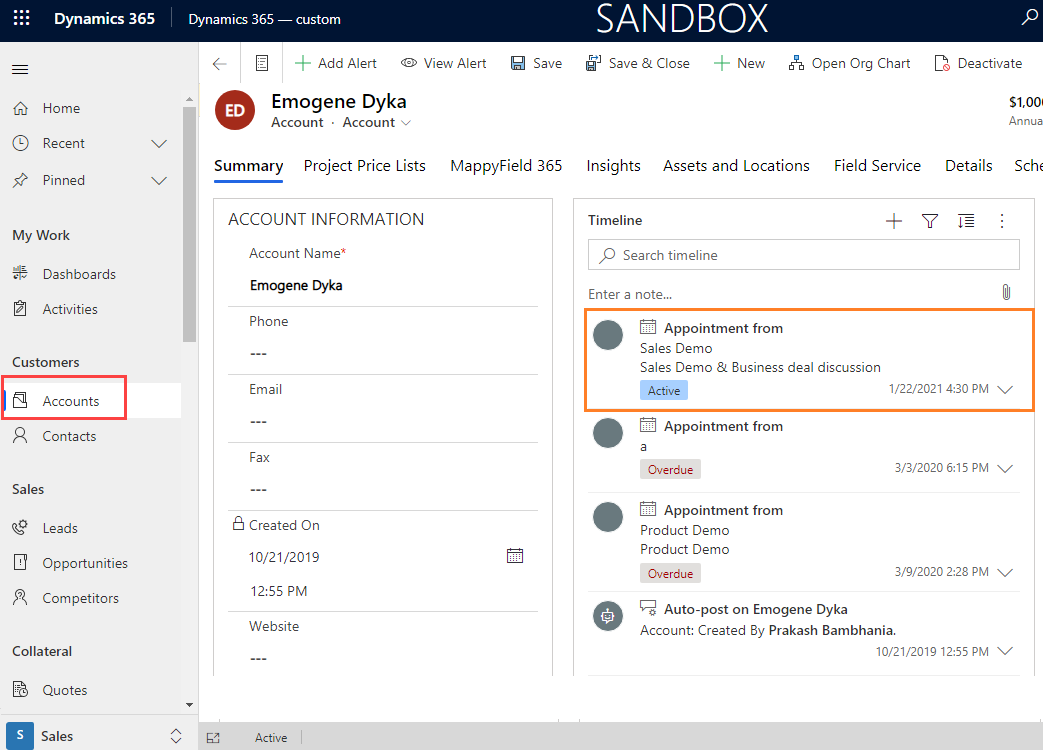Open the Created On calendar picker

click(515, 556)
